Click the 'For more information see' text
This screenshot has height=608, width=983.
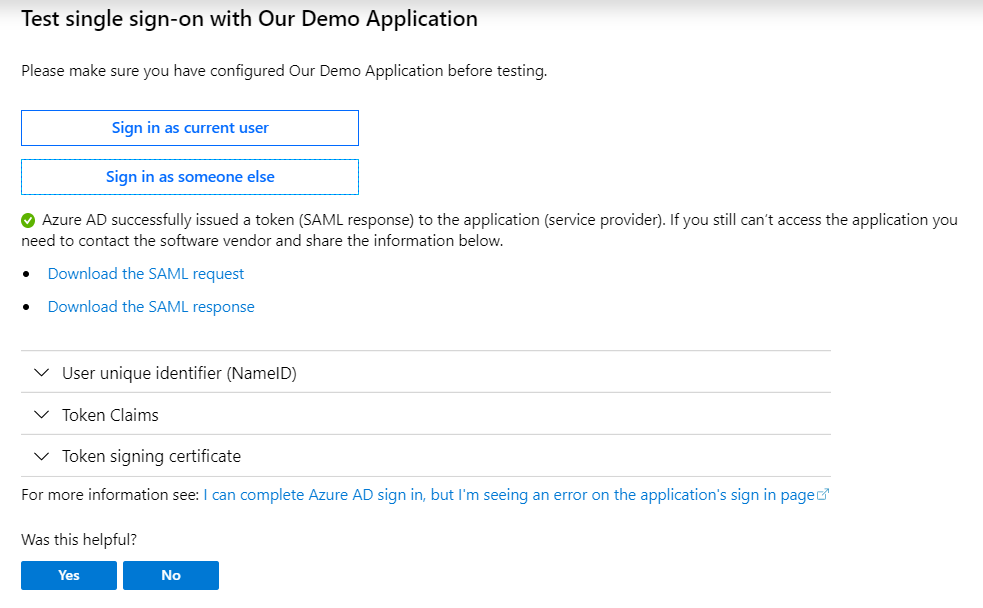110,495
